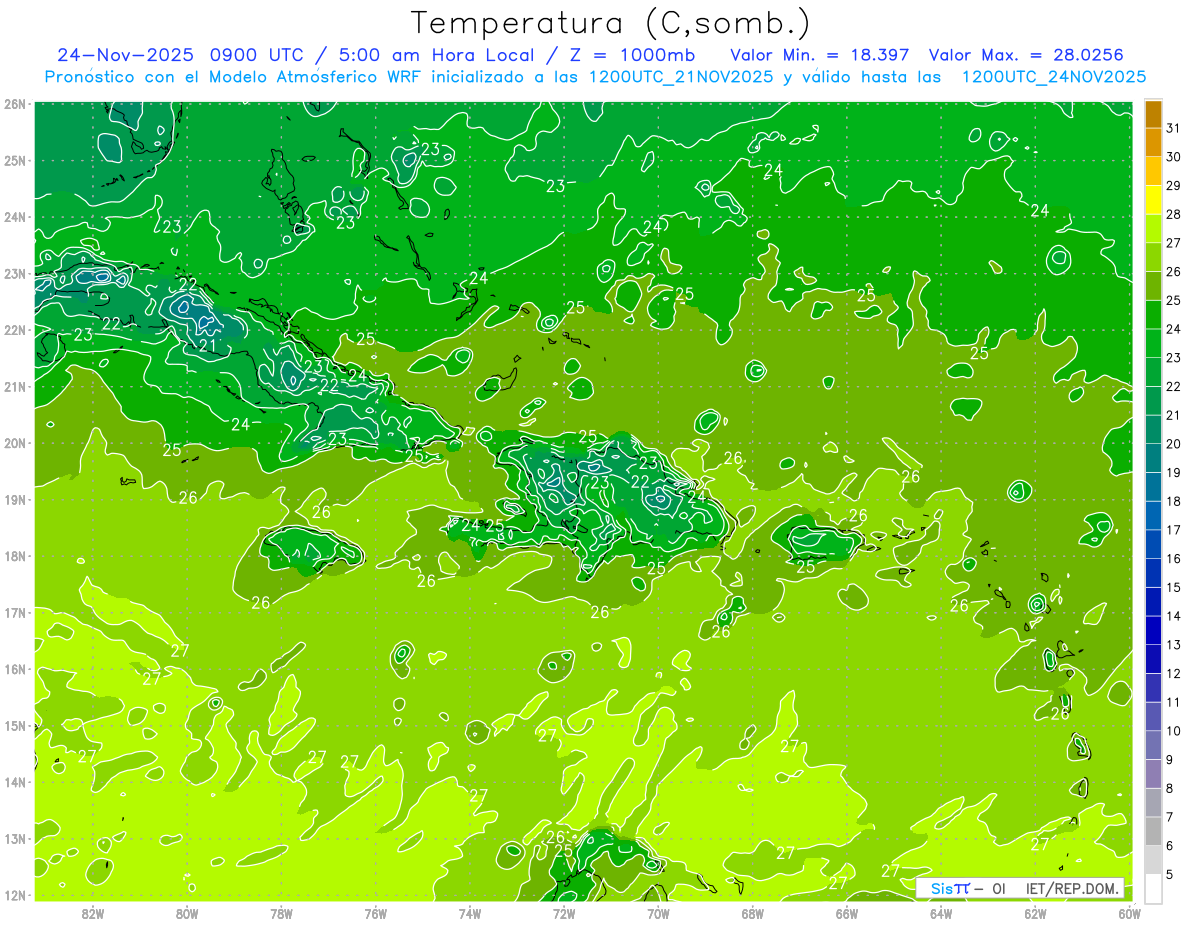Click the 68W longitude axis label
The height and width of the screenshot is (927, 1200).
tap(752, 913)
